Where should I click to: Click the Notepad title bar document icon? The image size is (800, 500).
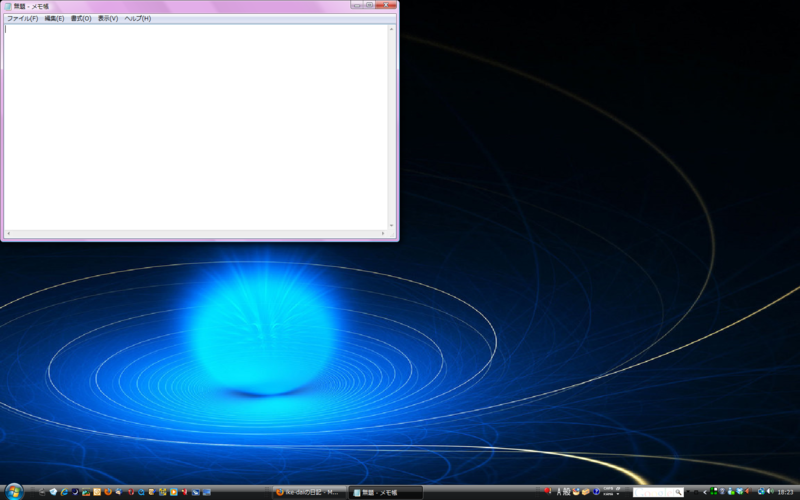click(x=8, y=7)
